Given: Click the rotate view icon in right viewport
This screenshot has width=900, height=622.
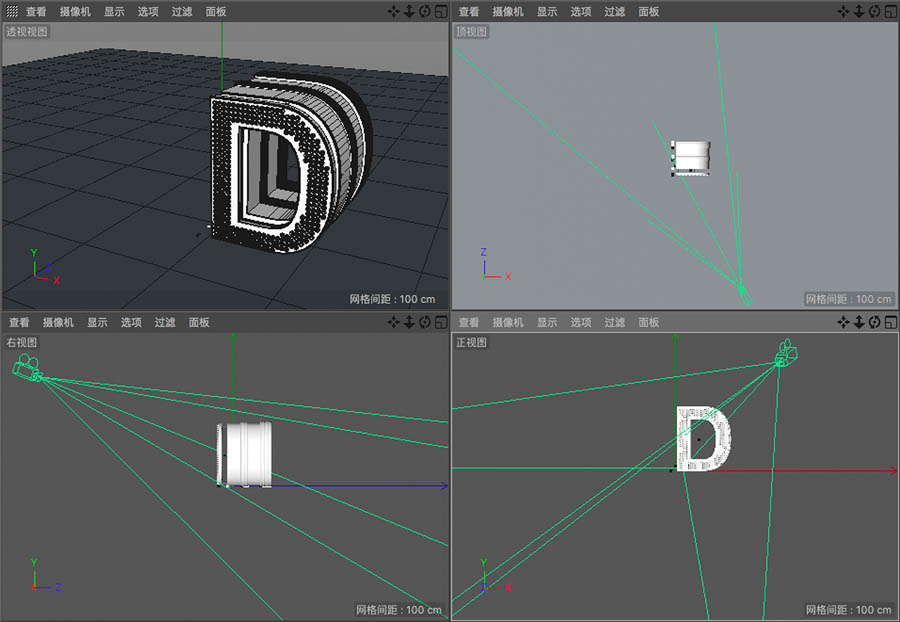Looking at the screenshot, I should click(x=424, y=322).
